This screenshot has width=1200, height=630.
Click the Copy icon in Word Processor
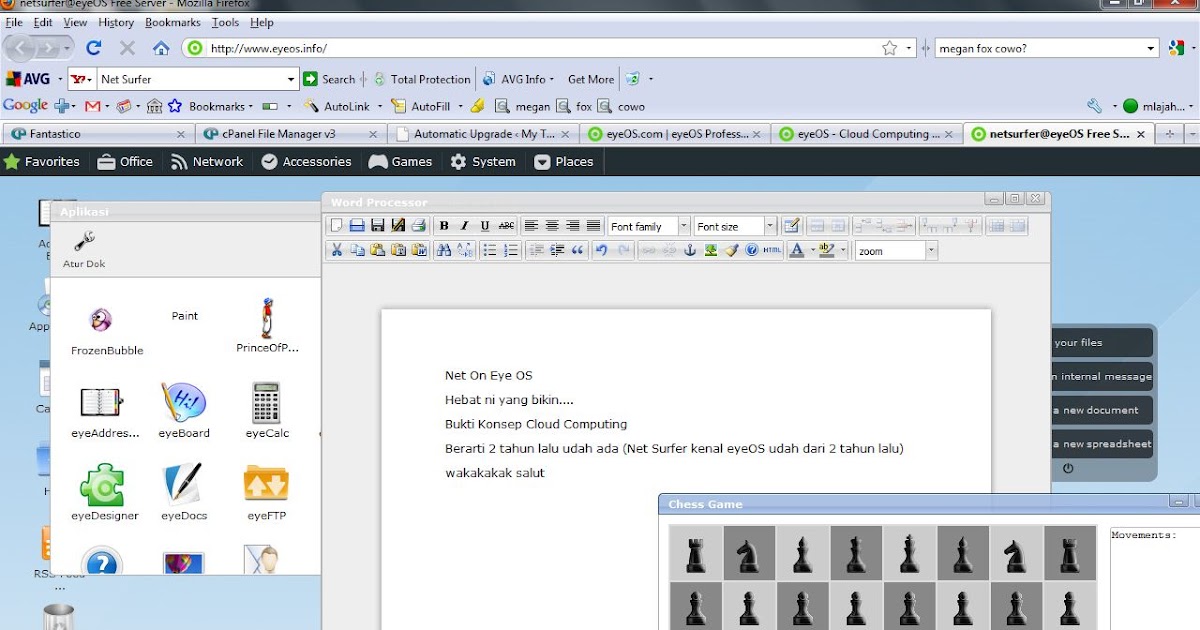point(357,250)
